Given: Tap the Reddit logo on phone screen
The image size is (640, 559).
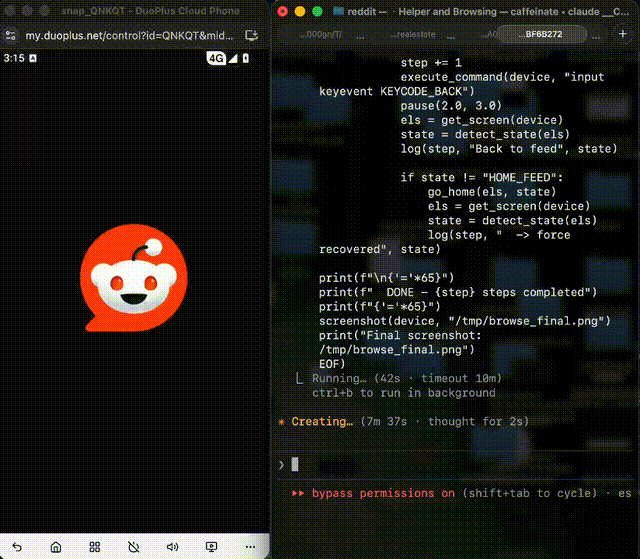Looking at the screenshot, I should 134,277.
